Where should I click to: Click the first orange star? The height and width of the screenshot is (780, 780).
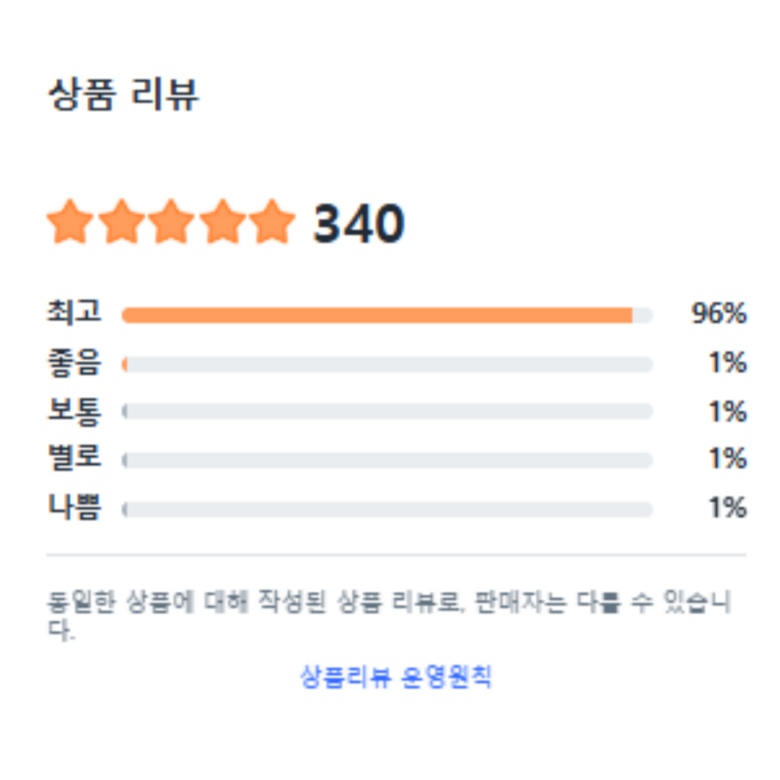pos(71,222)
